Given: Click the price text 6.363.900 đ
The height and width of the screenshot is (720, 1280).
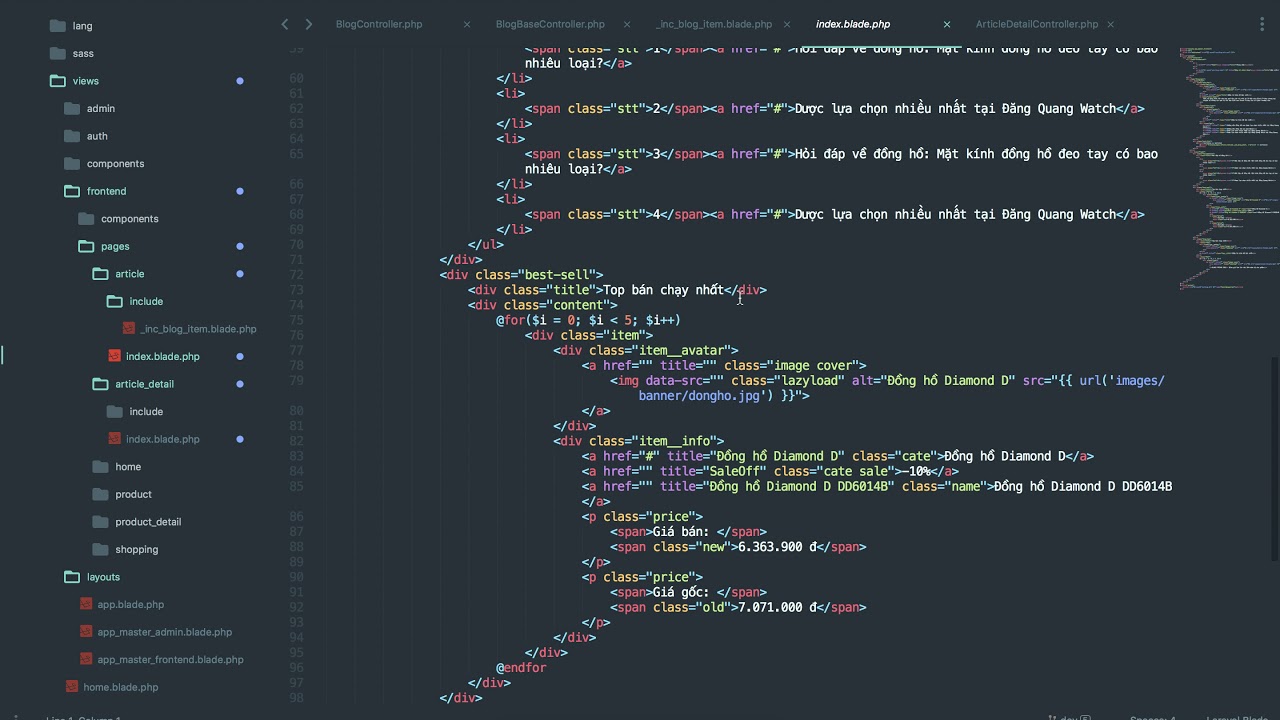Looking at the screenshot, I should tap(777, 547).
